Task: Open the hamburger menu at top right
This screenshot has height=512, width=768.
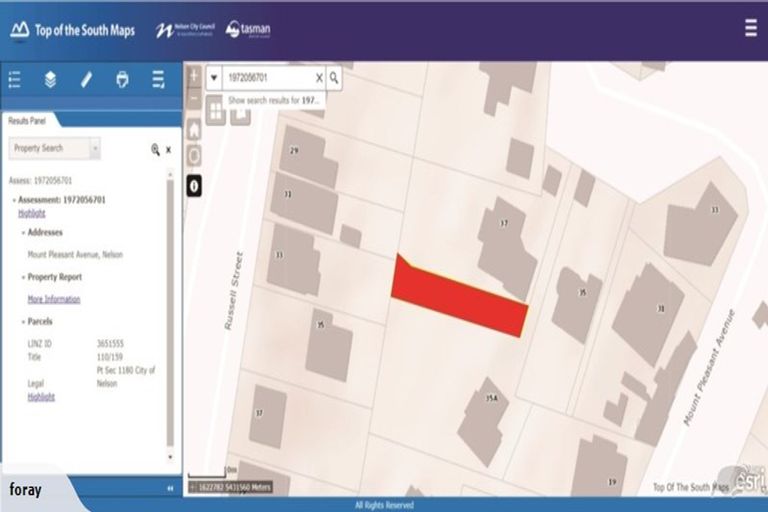Action: [x=750, y=28]
